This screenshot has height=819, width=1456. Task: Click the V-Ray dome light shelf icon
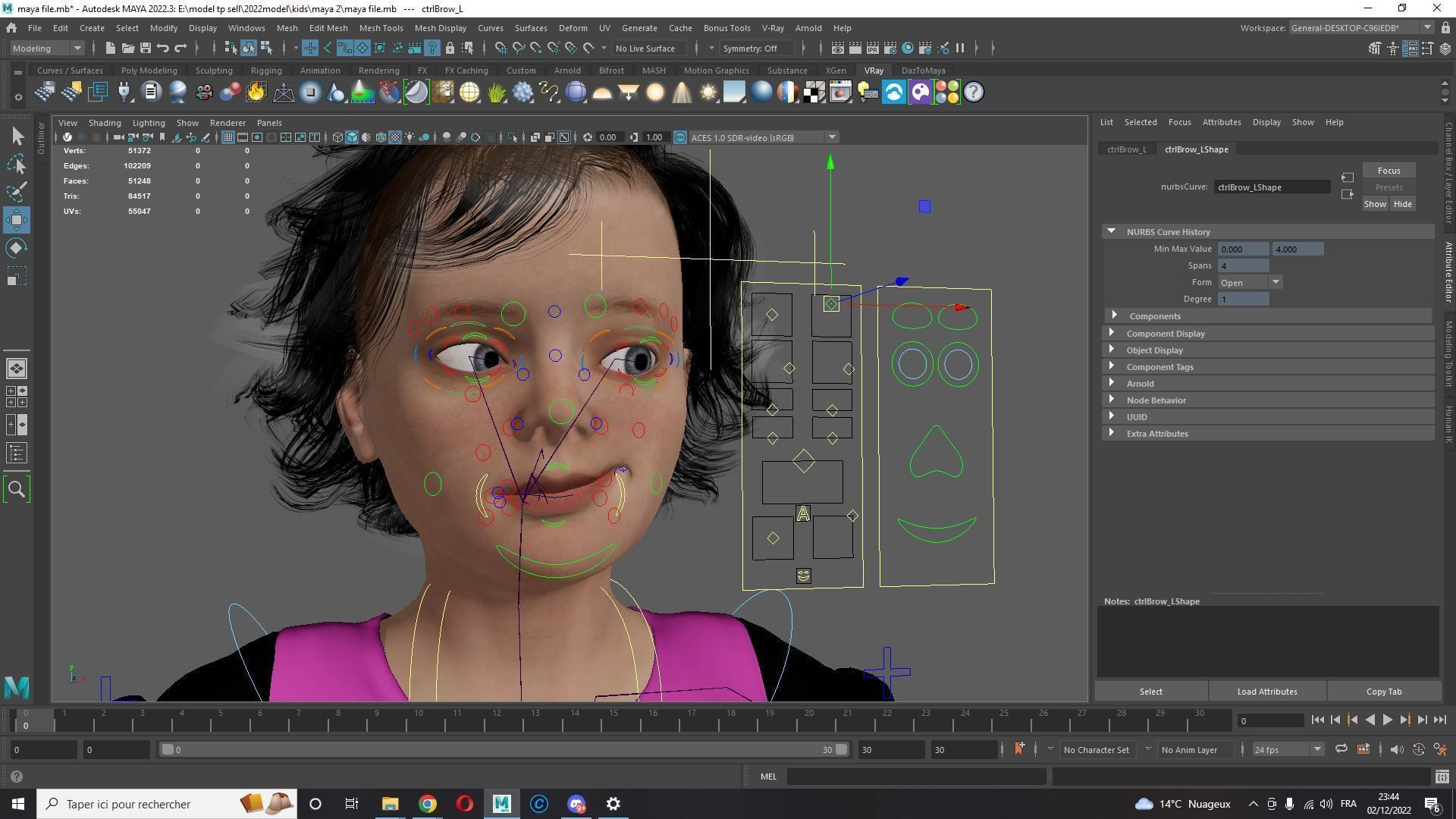pyautogui.click(x=602, y=93)
